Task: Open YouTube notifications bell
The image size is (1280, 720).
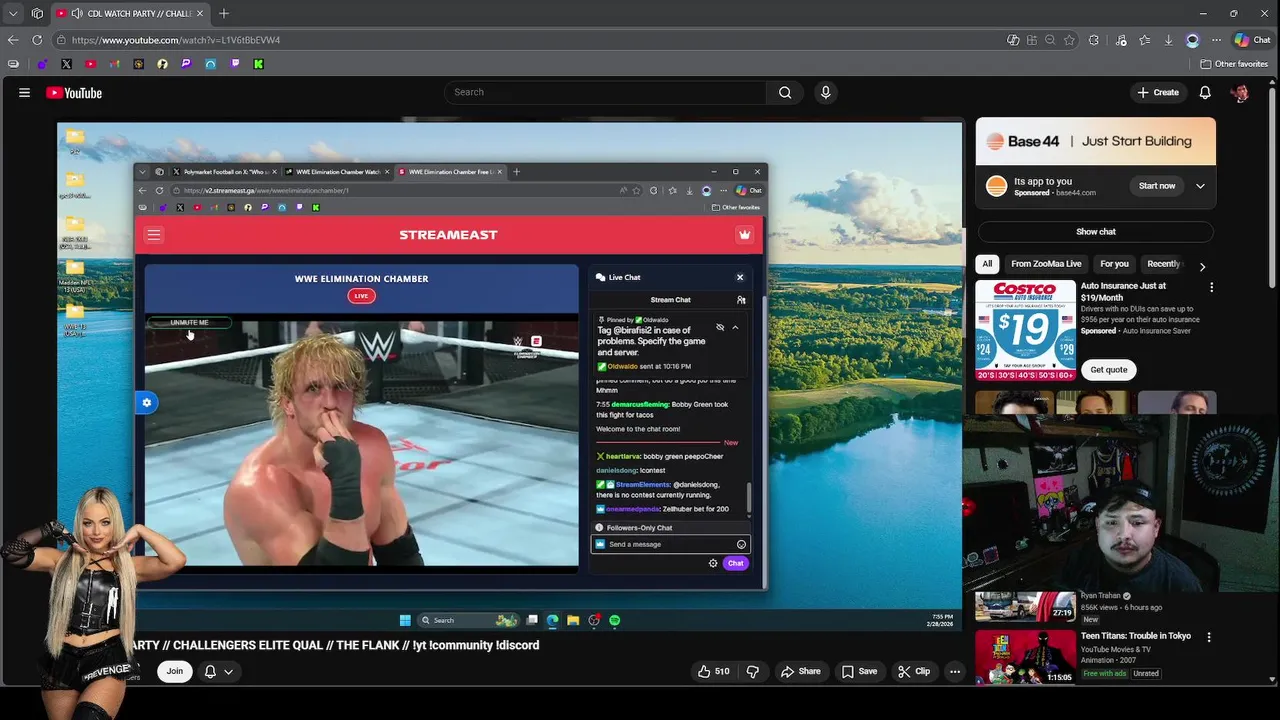Action: 1205,92
